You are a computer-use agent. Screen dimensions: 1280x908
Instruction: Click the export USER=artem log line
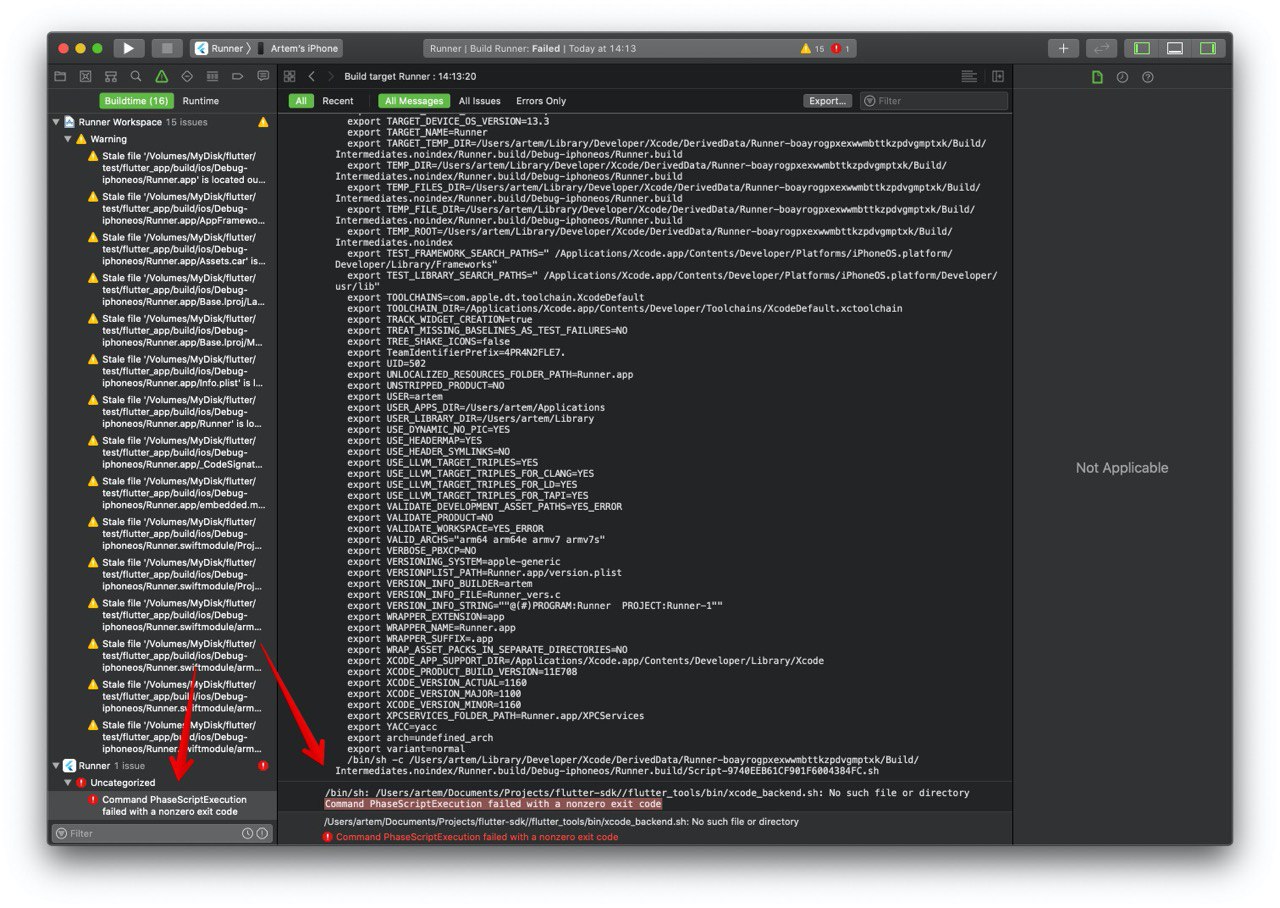tap(395, 397)
